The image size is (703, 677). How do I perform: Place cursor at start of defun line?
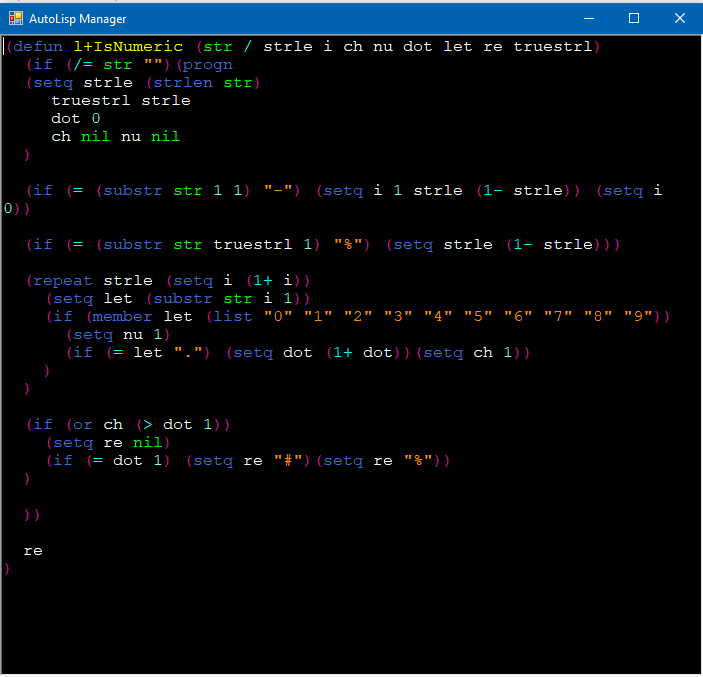(x=4, y=47)
